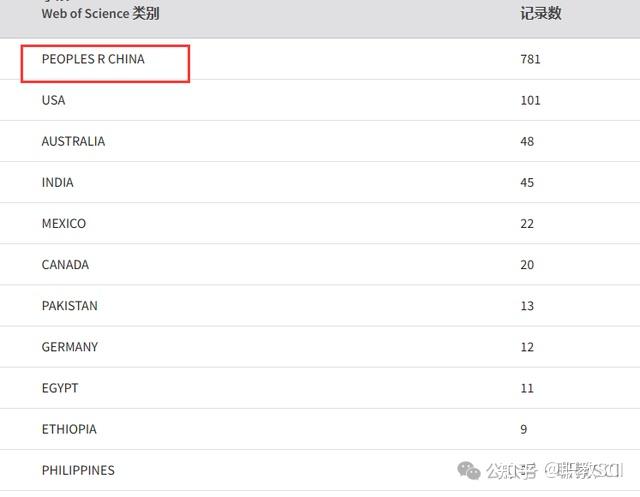The width and height of the screenshot is (640, 497).
Task: Click the 45 record count for INDIA
Action: [x=527, y=183]
